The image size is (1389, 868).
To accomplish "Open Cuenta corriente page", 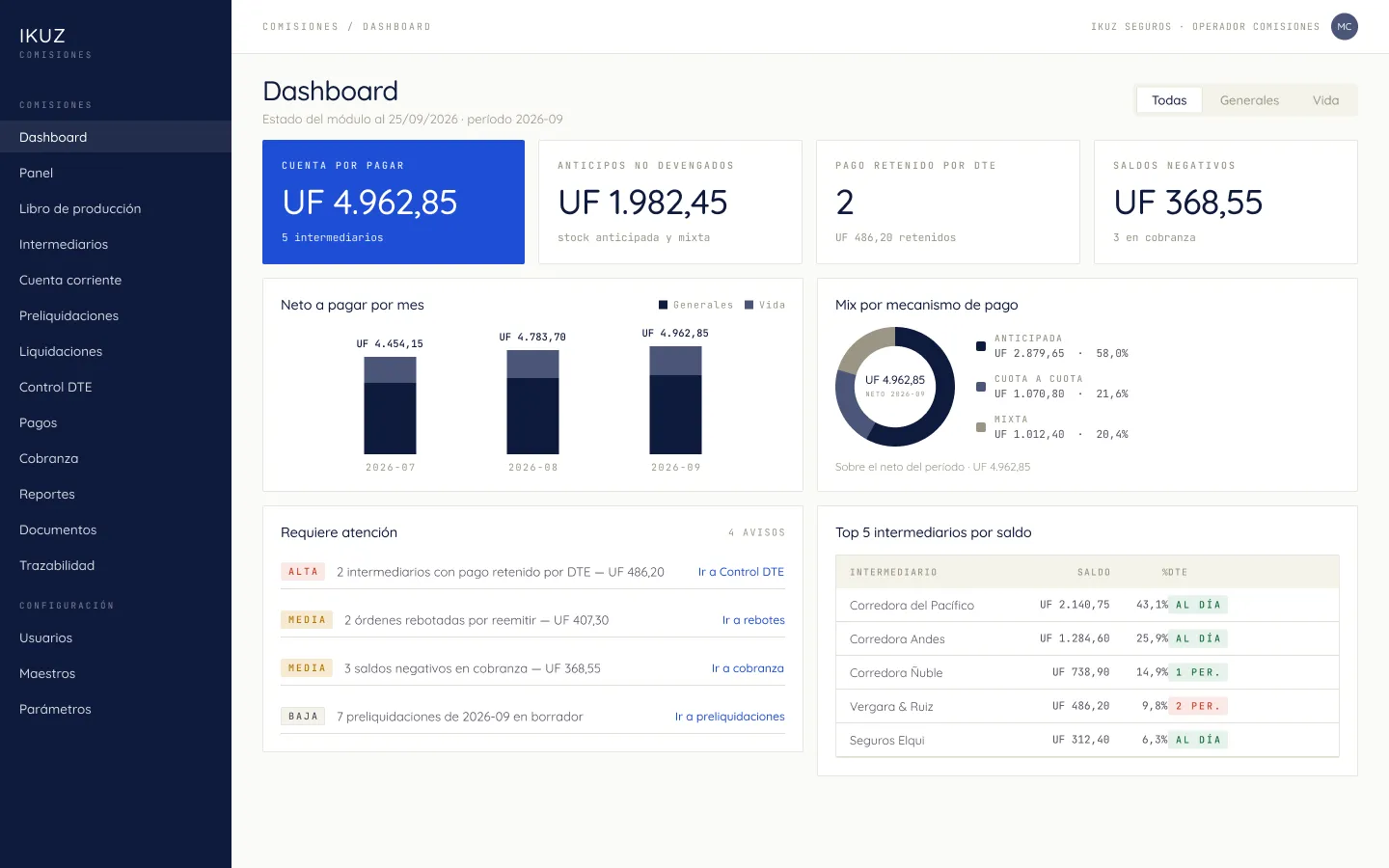I will click(116, 280).
